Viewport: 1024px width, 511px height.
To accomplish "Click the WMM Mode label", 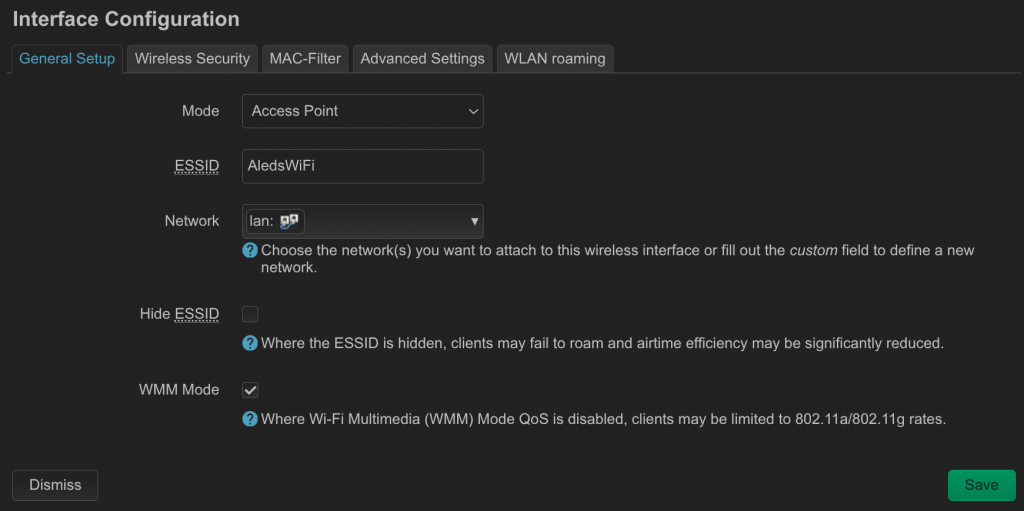I will click(179, 390).
